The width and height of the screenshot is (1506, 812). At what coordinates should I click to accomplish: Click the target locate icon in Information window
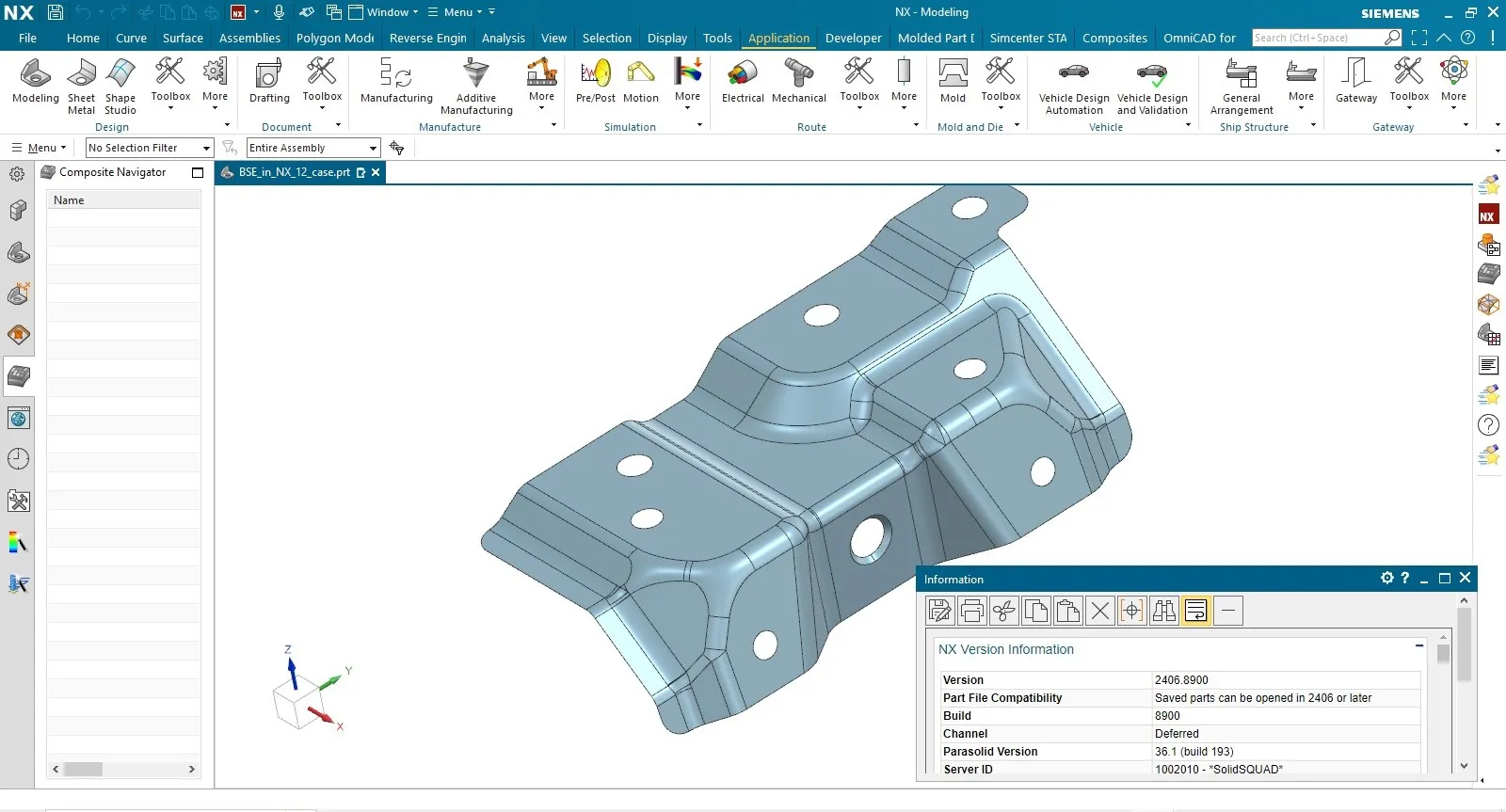[1132, 611]
